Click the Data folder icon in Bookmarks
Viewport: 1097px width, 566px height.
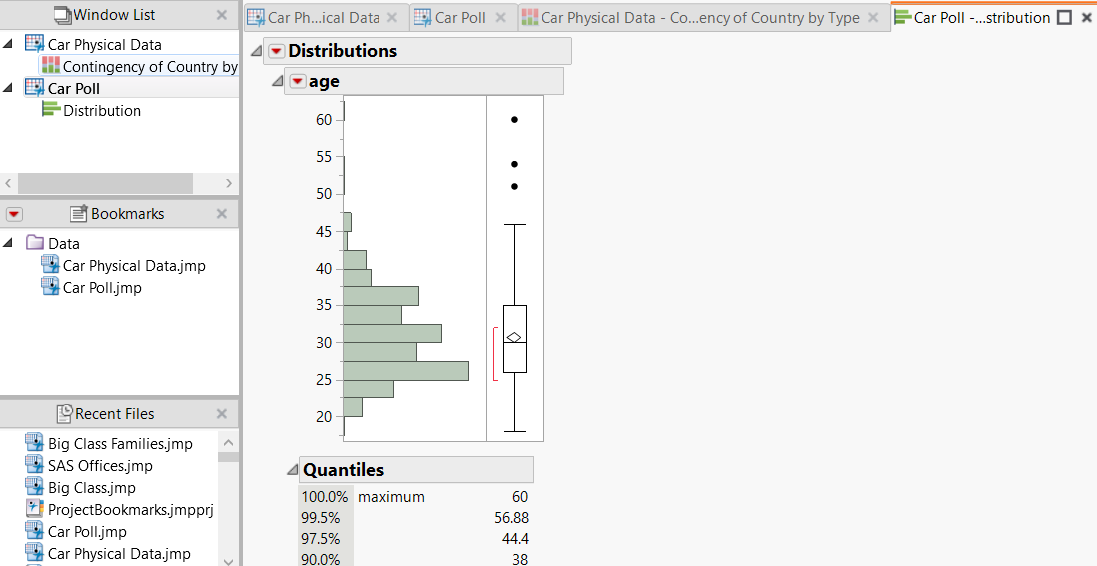(x=34, y=243)
